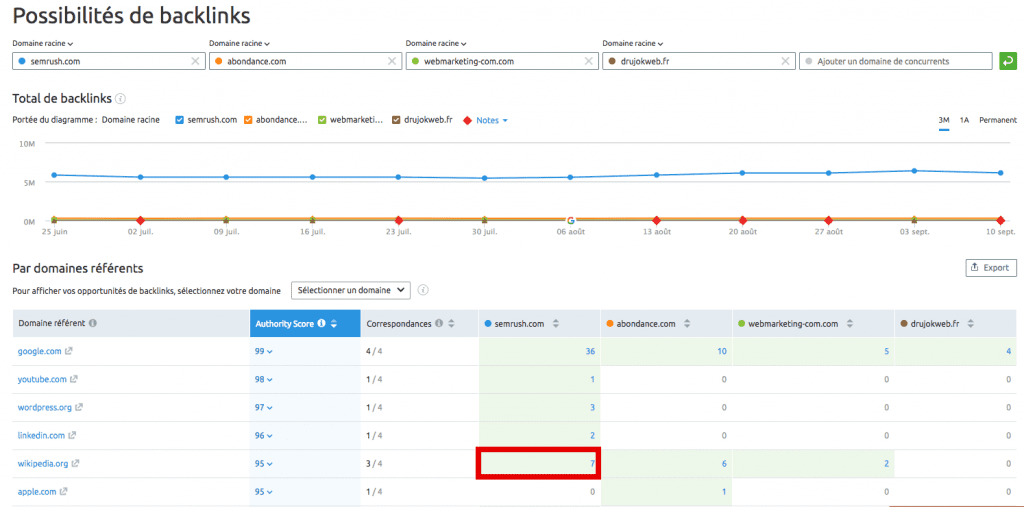Sort the drujokweb.fr column
This screenshot has width=1024, height=507.
970,323
